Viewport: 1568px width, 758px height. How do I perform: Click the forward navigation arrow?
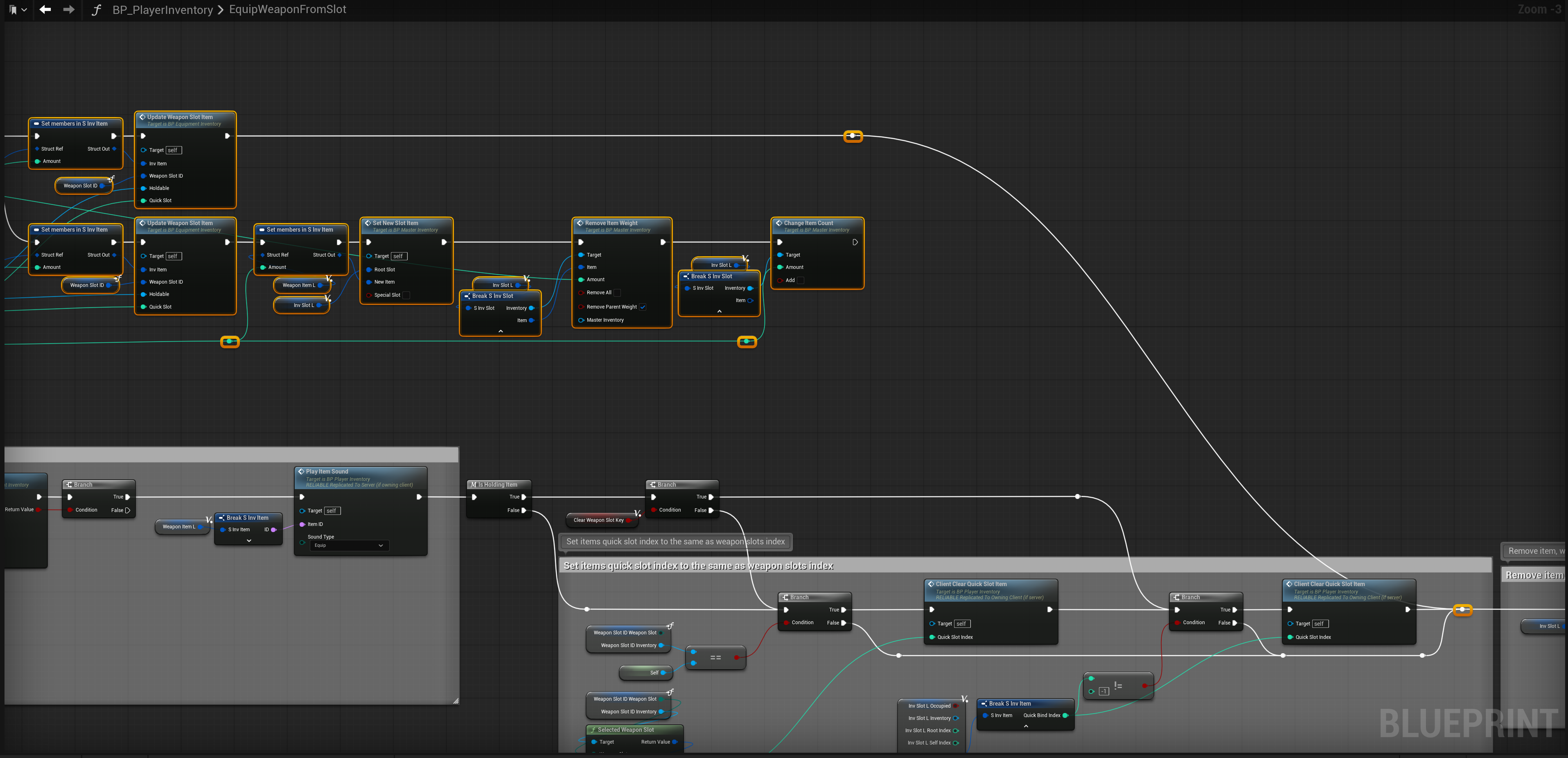tap(69, 10)
